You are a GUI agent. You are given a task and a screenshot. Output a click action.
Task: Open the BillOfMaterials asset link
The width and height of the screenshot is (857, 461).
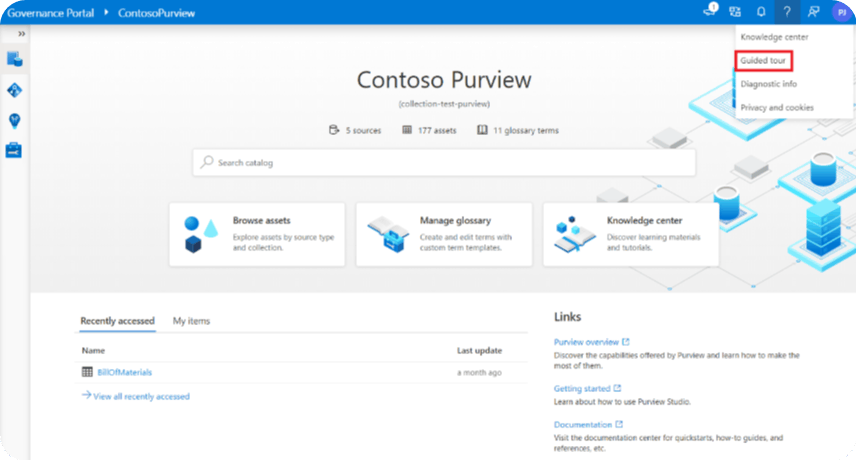pyautogui.click(x=125, y=372)
